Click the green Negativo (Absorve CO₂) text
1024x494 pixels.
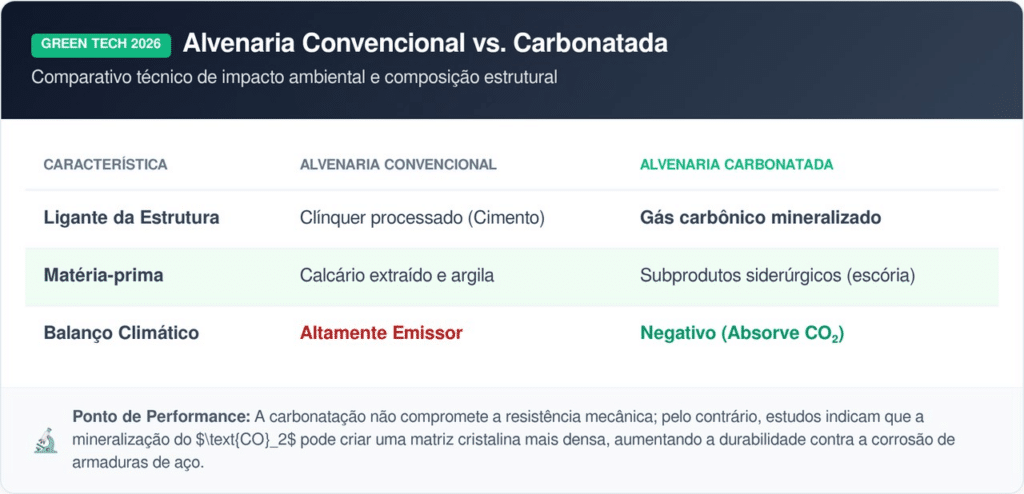click(x=742, y=333)
